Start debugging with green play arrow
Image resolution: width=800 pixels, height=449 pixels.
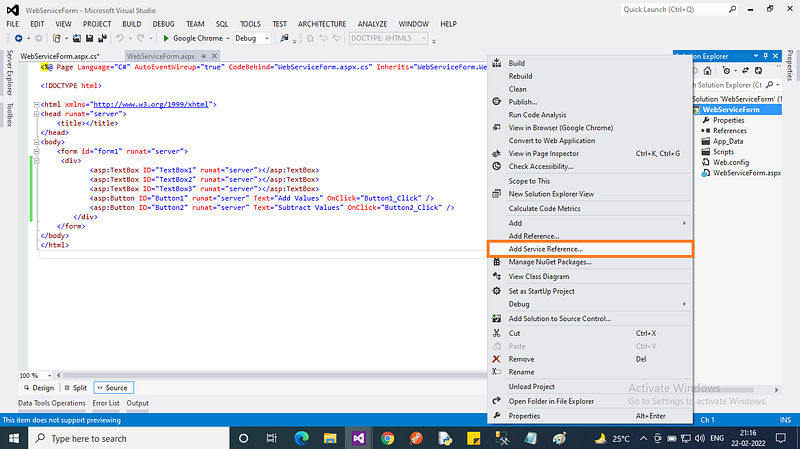coord(166,38)
